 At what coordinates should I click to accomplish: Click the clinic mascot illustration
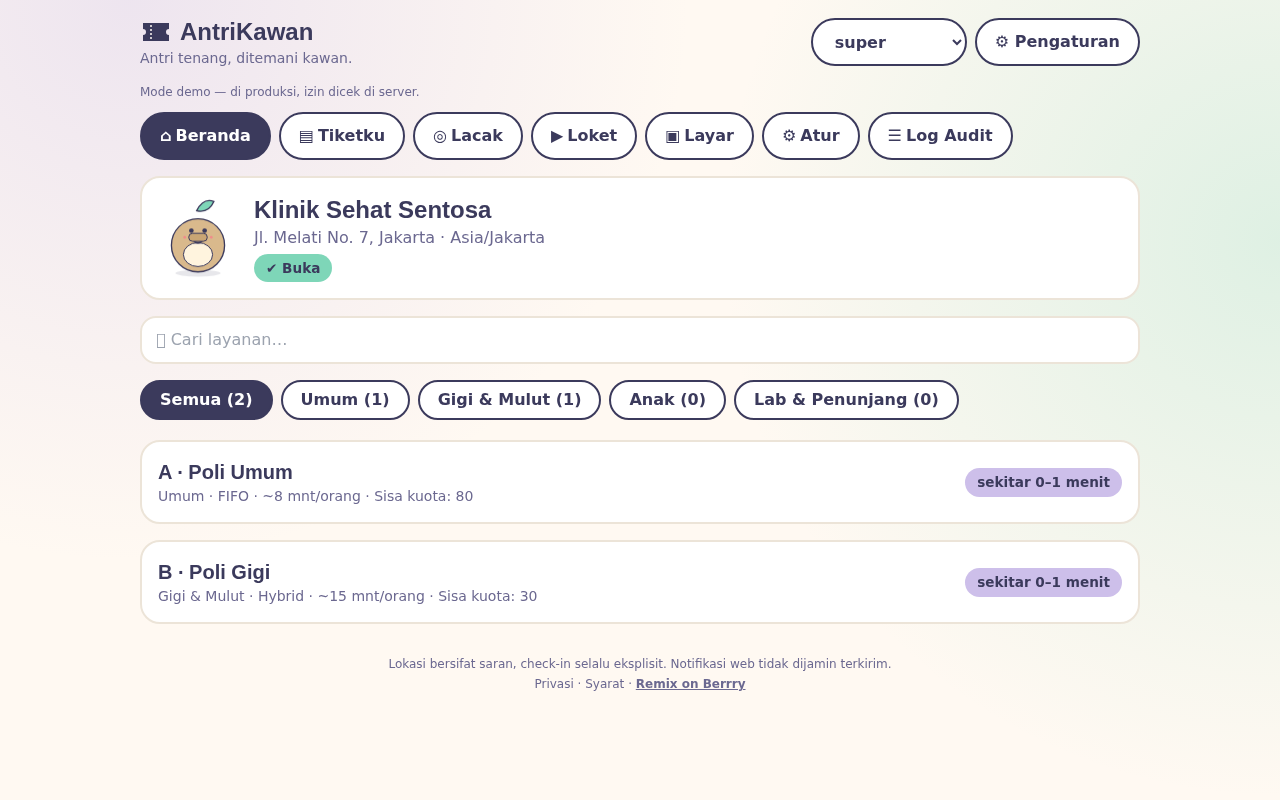[198, 238]
